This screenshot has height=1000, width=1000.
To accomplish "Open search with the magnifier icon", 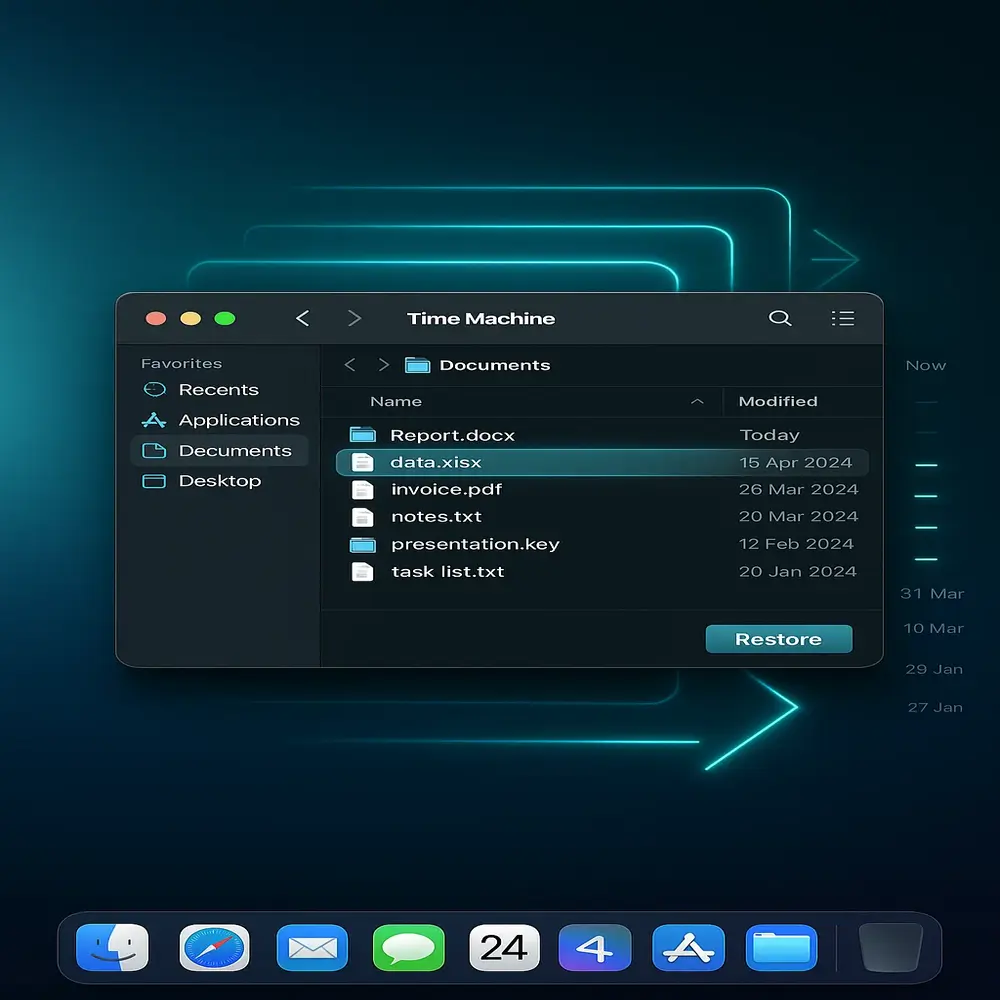I will [779, 318].
